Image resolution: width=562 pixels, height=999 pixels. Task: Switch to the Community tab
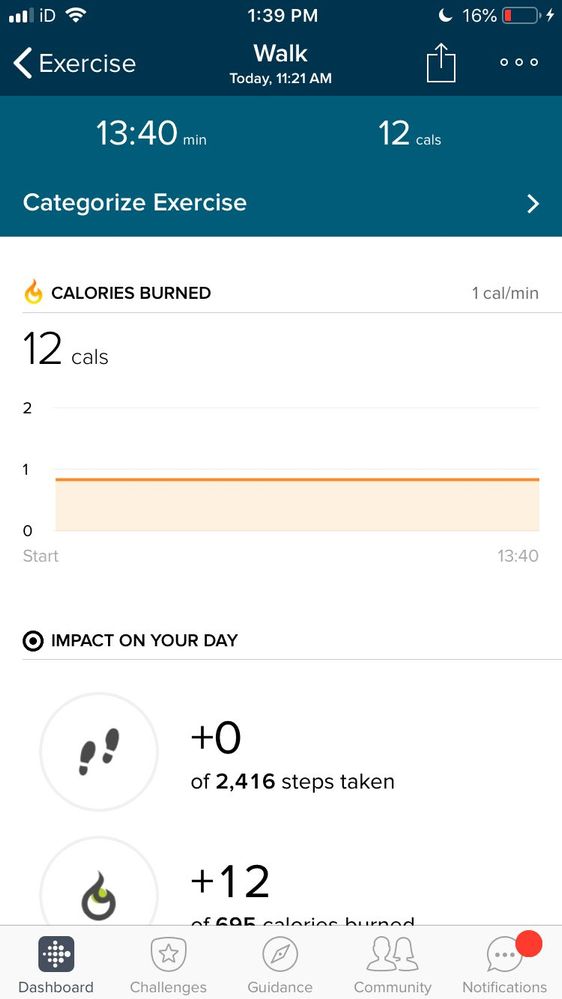(393, 964)
